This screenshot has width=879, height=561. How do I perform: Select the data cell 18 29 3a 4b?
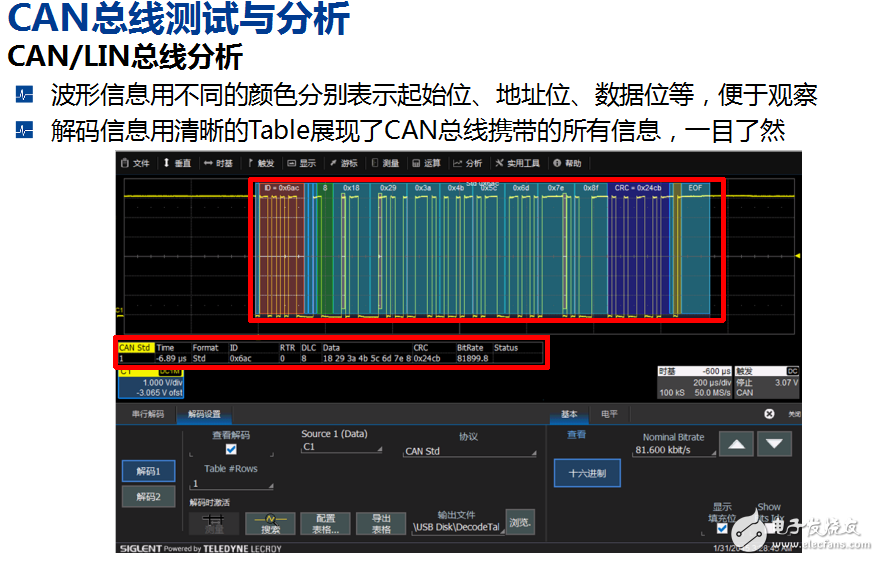click(x=367, y=359)
